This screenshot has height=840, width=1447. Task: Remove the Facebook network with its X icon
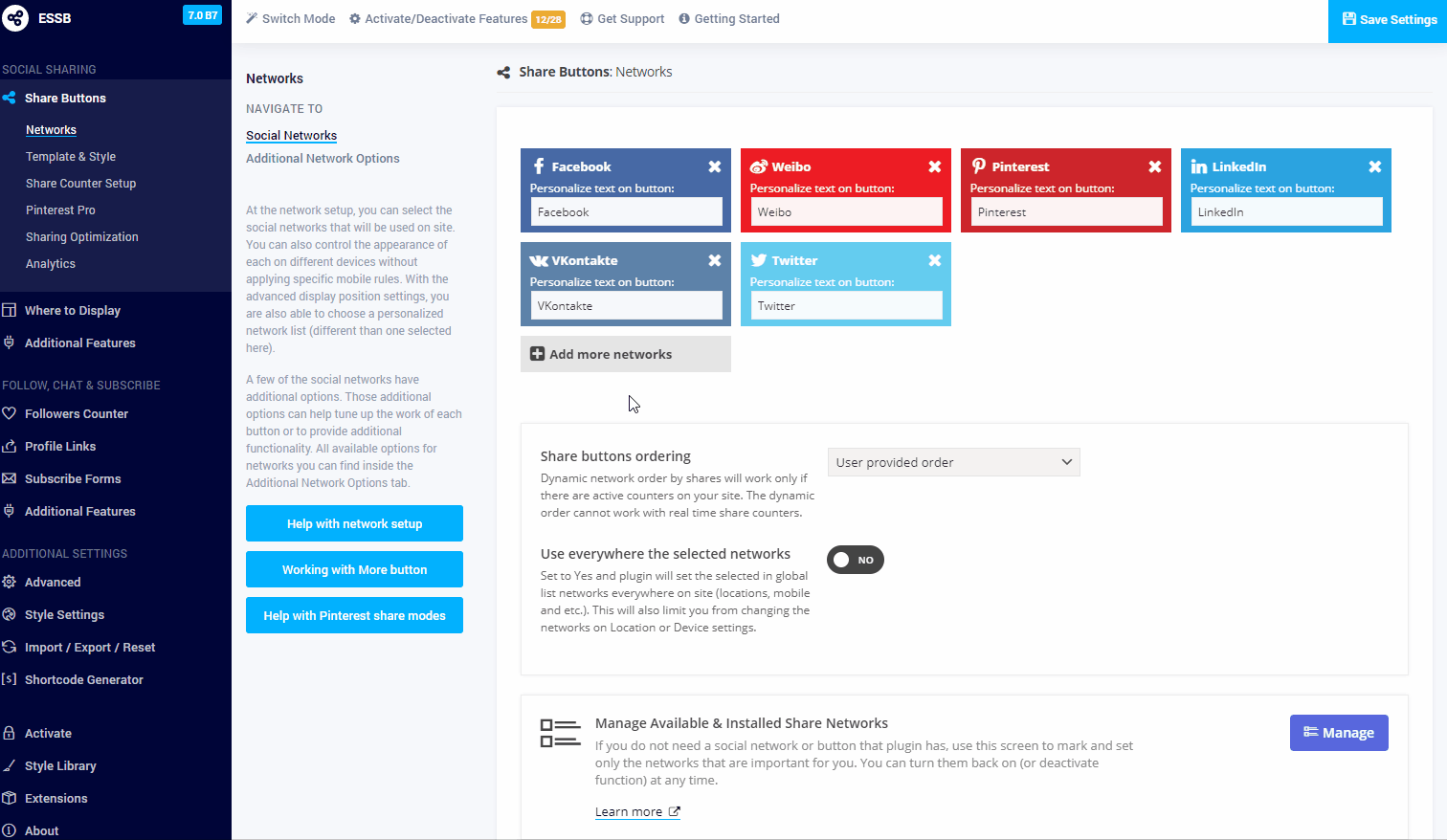pyautogui.click(x=714, y=166)
